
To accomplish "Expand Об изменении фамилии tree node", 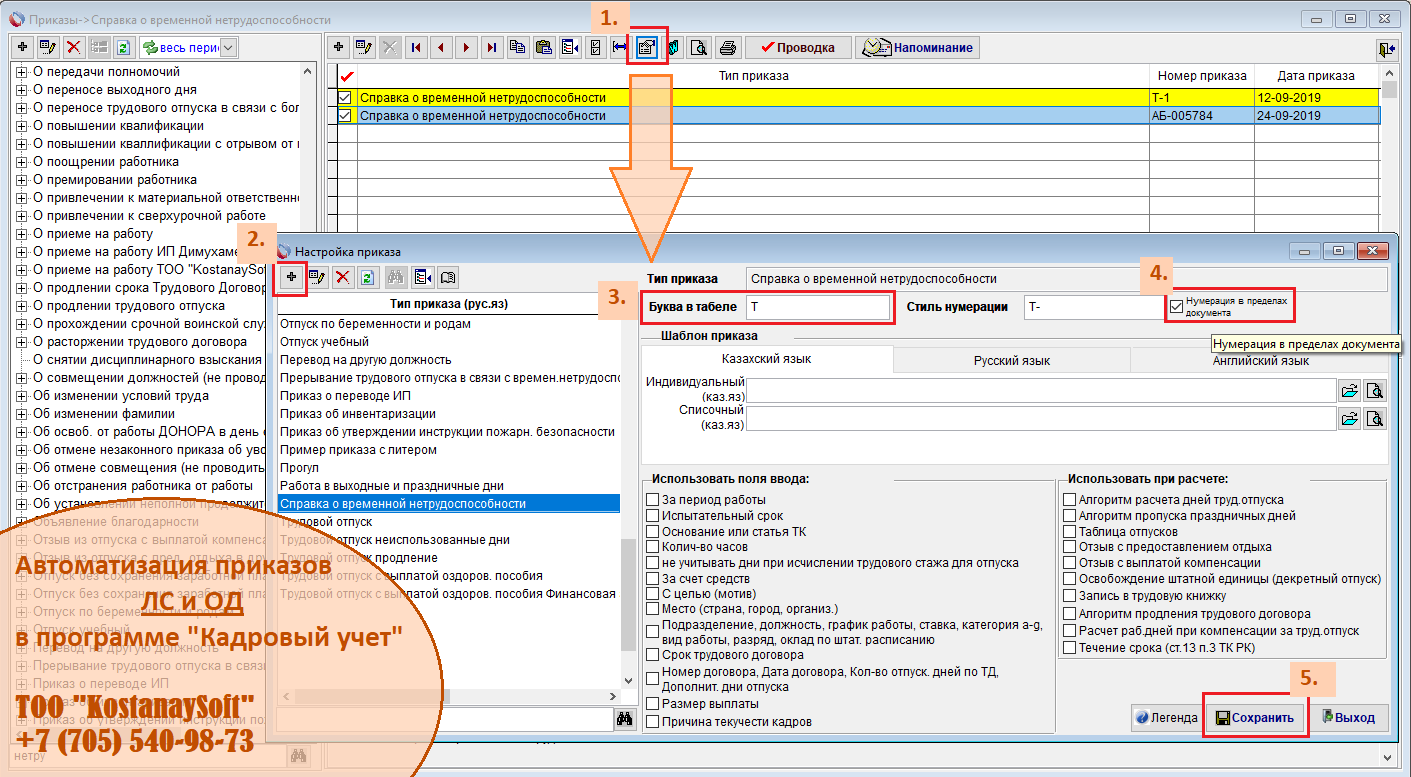I will [21, 414].
